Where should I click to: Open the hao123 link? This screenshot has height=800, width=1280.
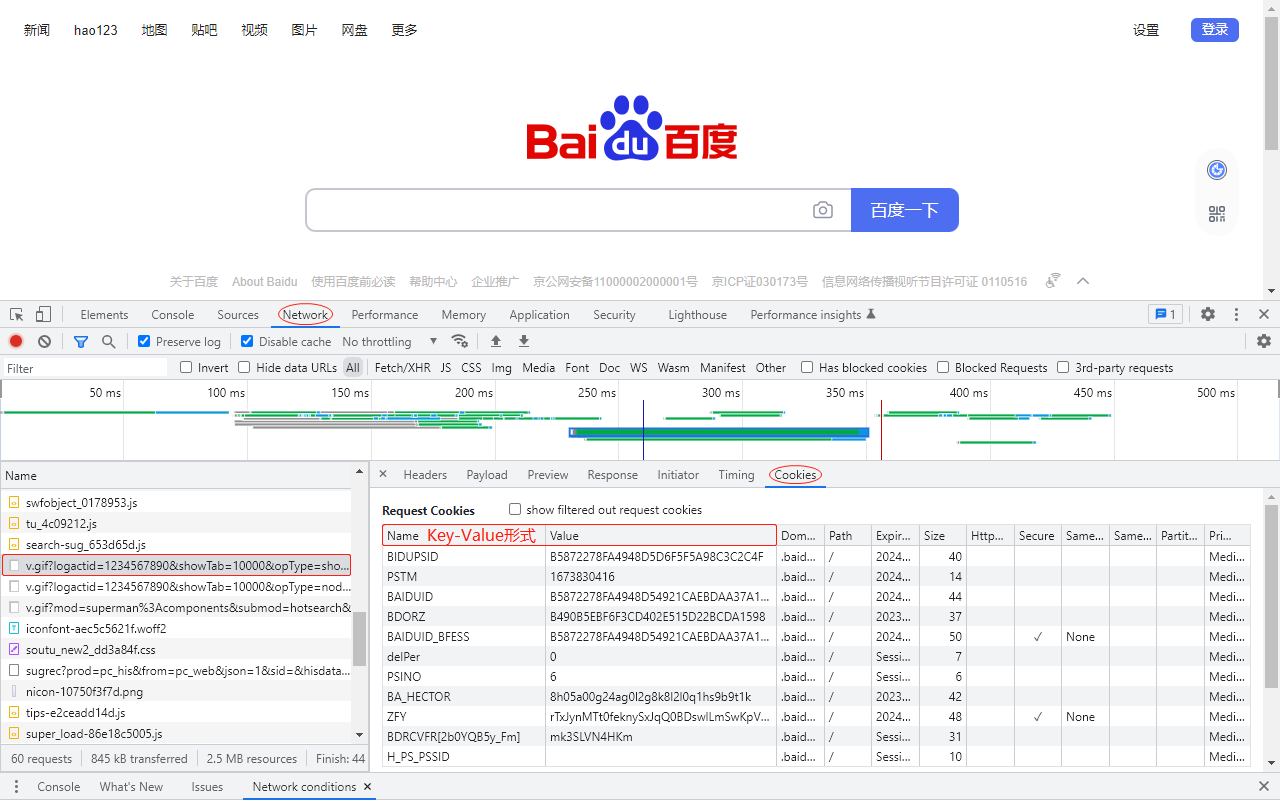pos(96,30)
